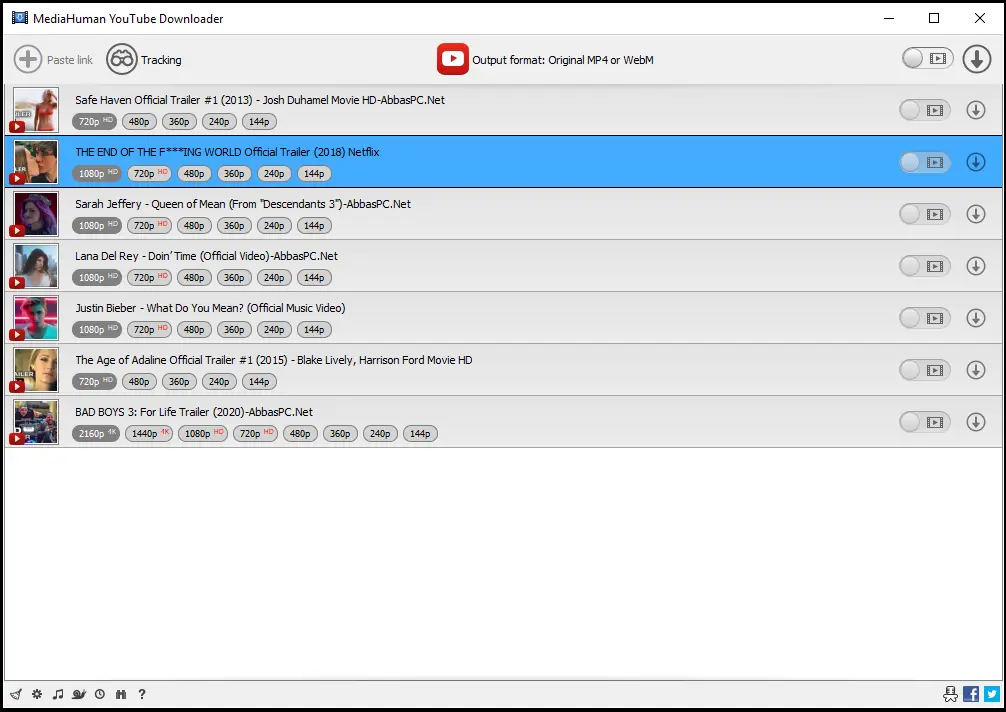Click the binoculars search icon in bottom bar

coord(121,694)
